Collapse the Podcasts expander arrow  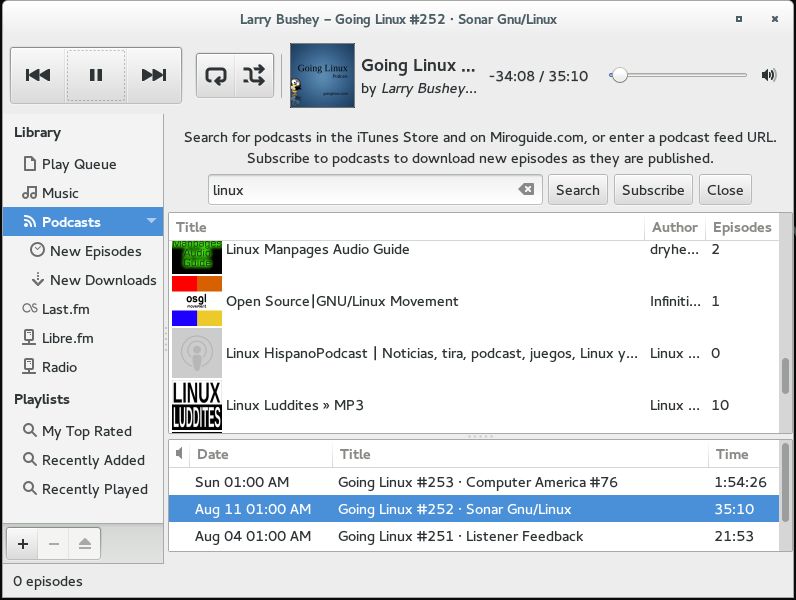pyautogui.click(x=151, y=221)
